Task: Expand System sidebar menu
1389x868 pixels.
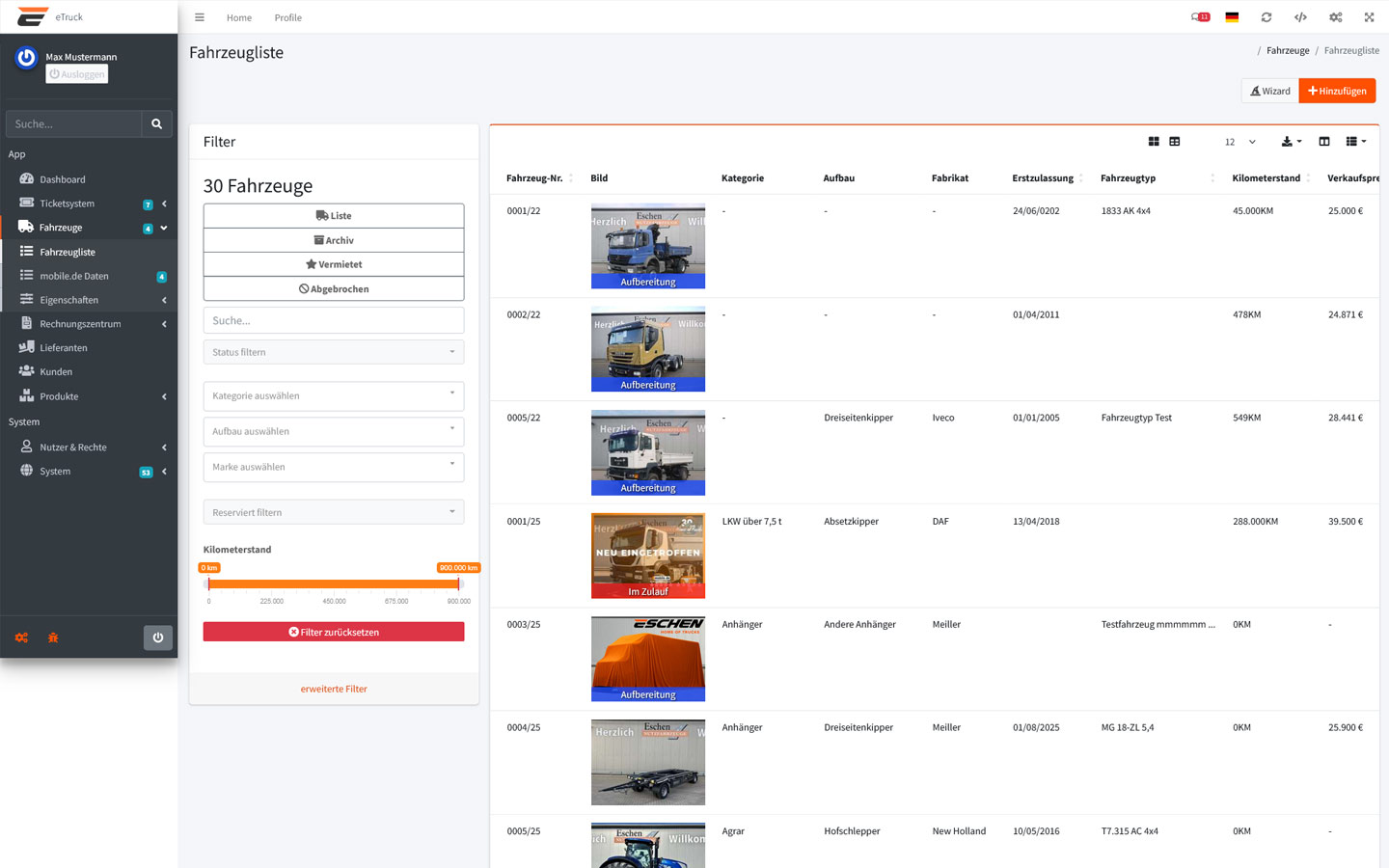Action: pyautogui.click(x=89, y=472)
